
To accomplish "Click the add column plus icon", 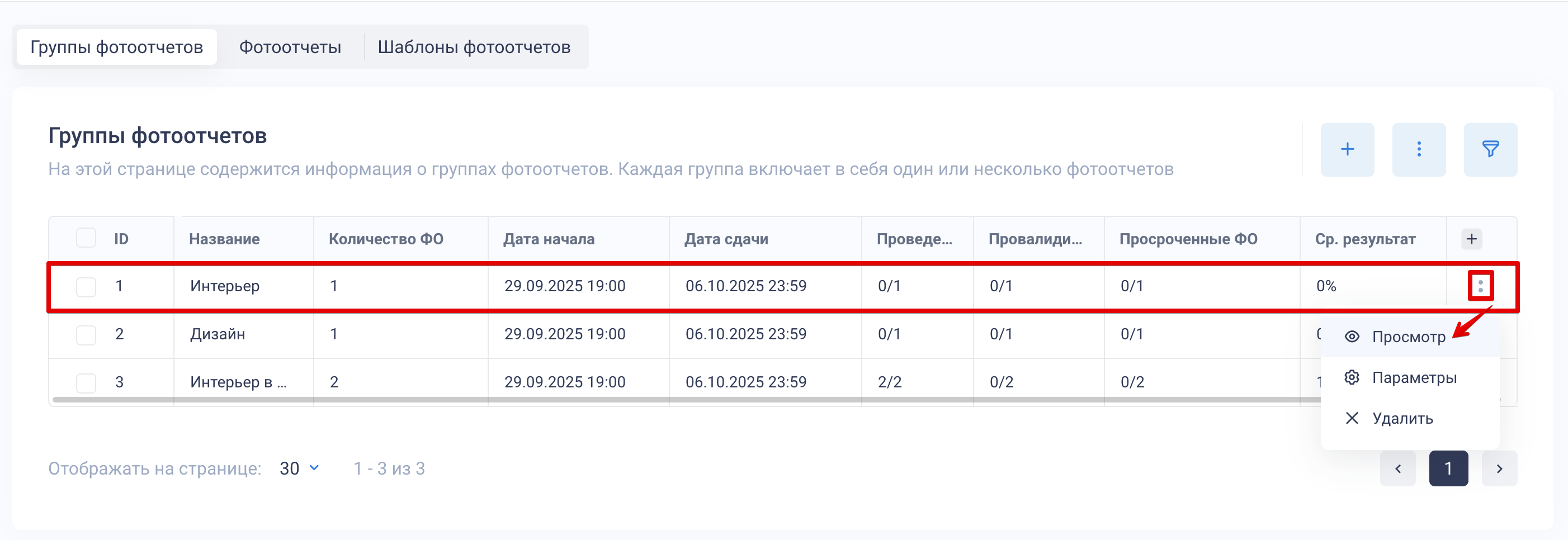I will (1471, 239).
